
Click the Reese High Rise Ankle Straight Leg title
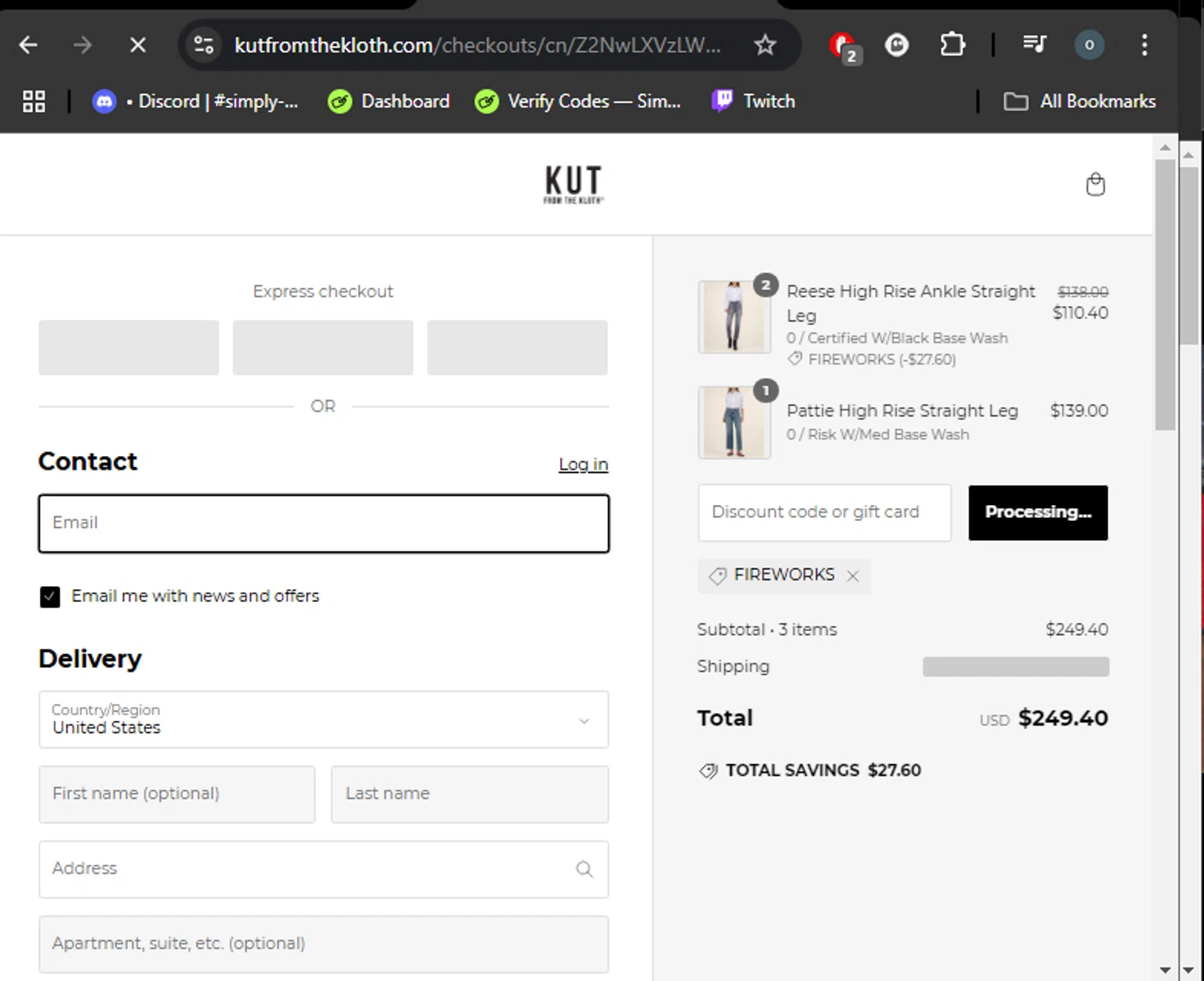click(911, 303)
